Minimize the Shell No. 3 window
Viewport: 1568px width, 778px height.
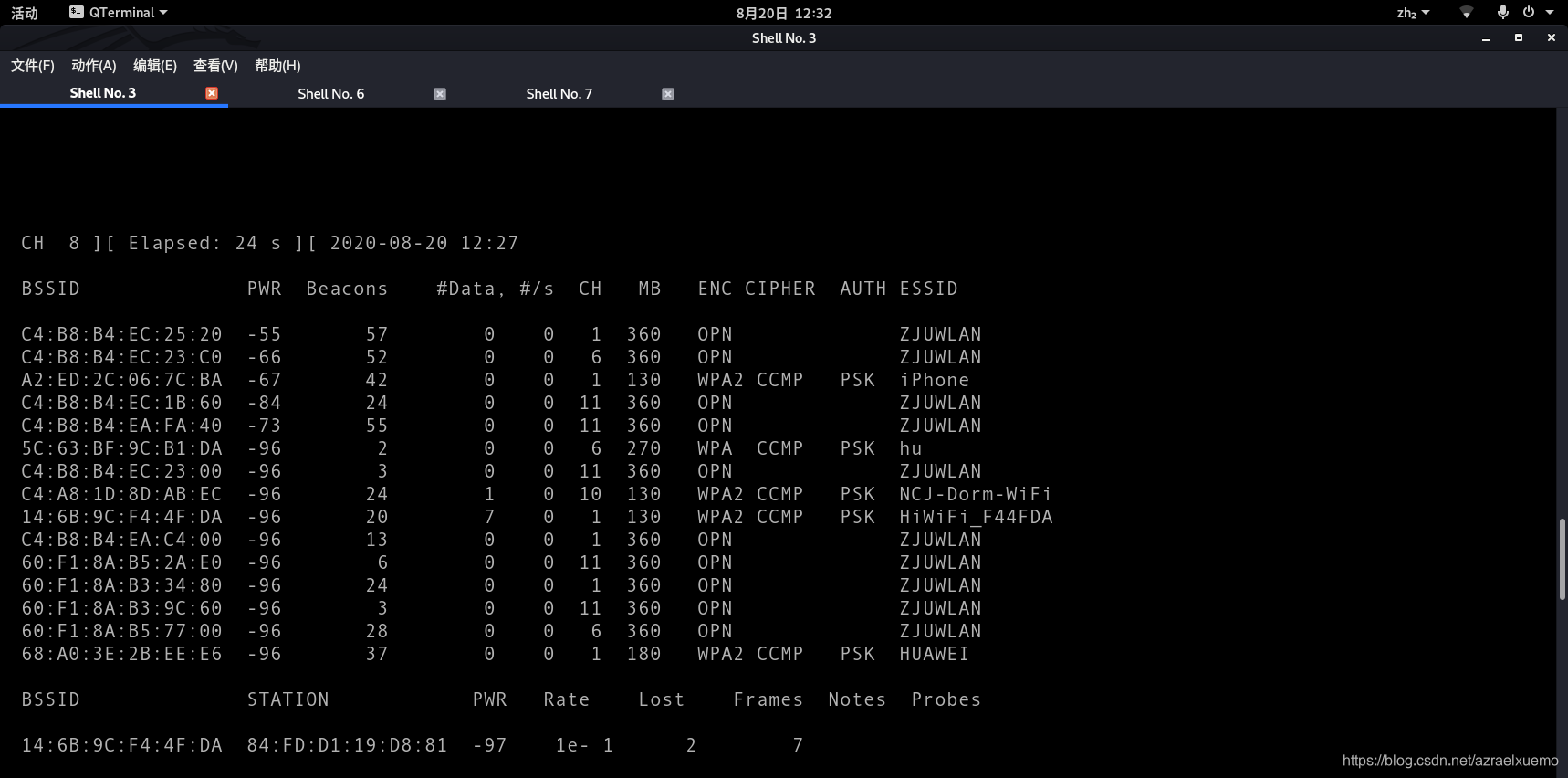pyautogui.click(x=1486, y=38)
